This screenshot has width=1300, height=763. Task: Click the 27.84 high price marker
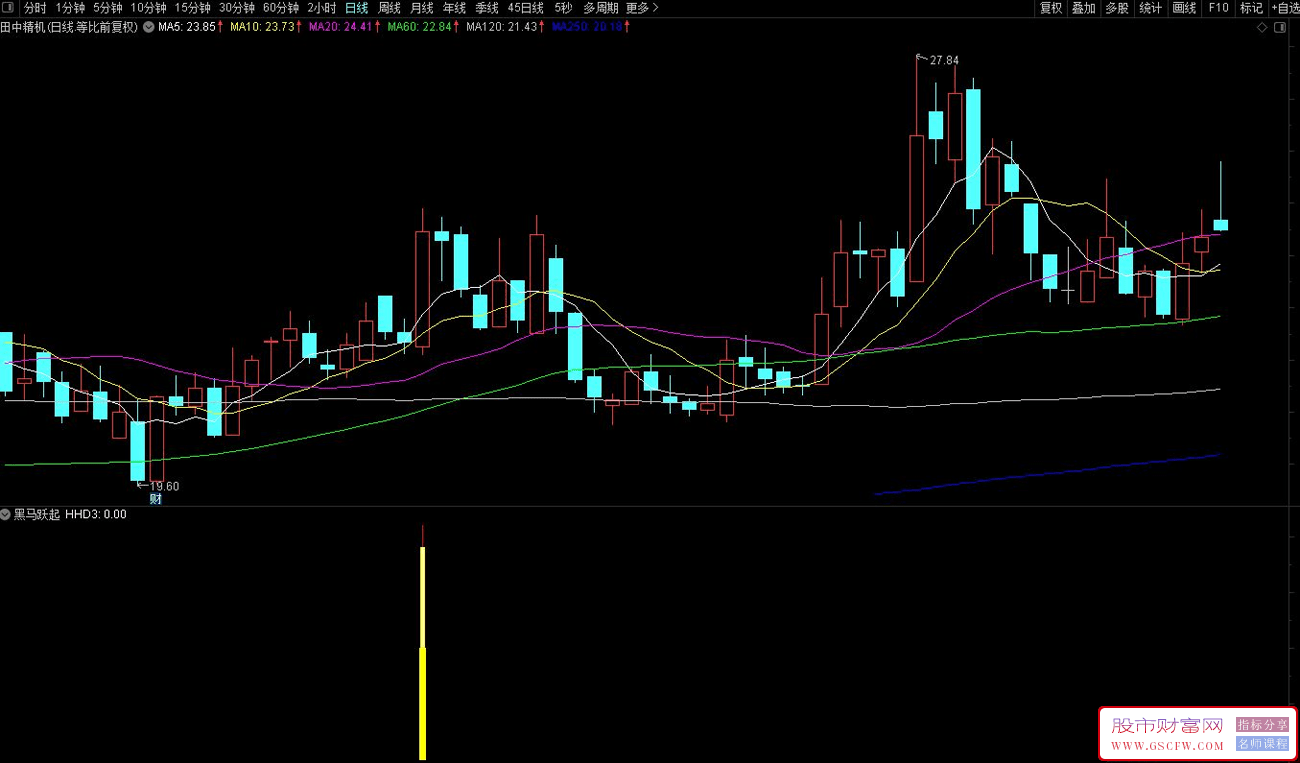[x=944, y=61]
